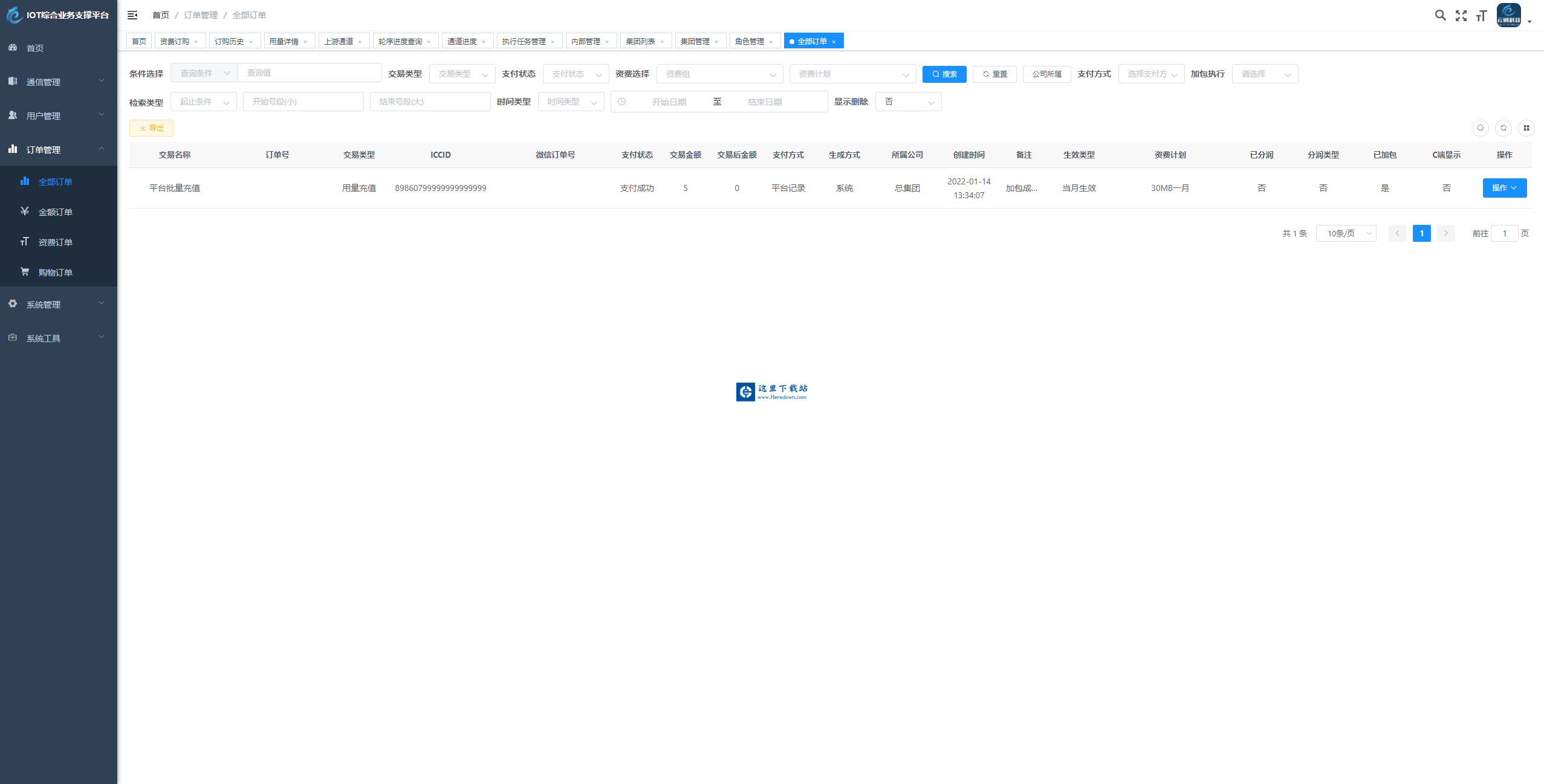Click the 查询值 input field

tap(310, 73)
